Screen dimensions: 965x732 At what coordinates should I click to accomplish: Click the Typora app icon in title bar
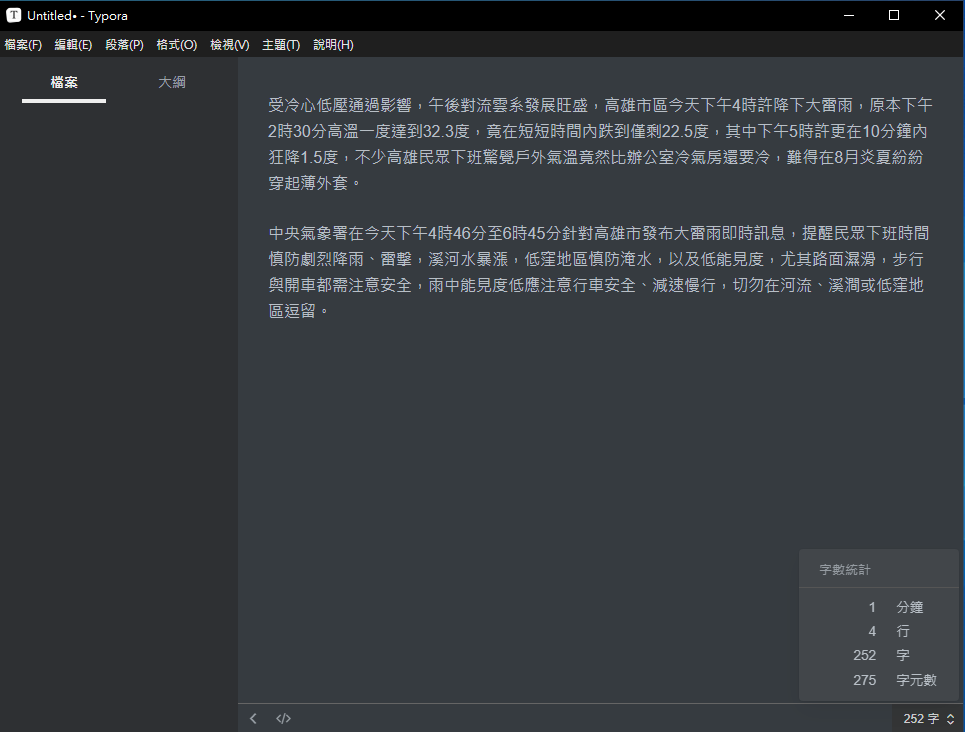[14, 15]
